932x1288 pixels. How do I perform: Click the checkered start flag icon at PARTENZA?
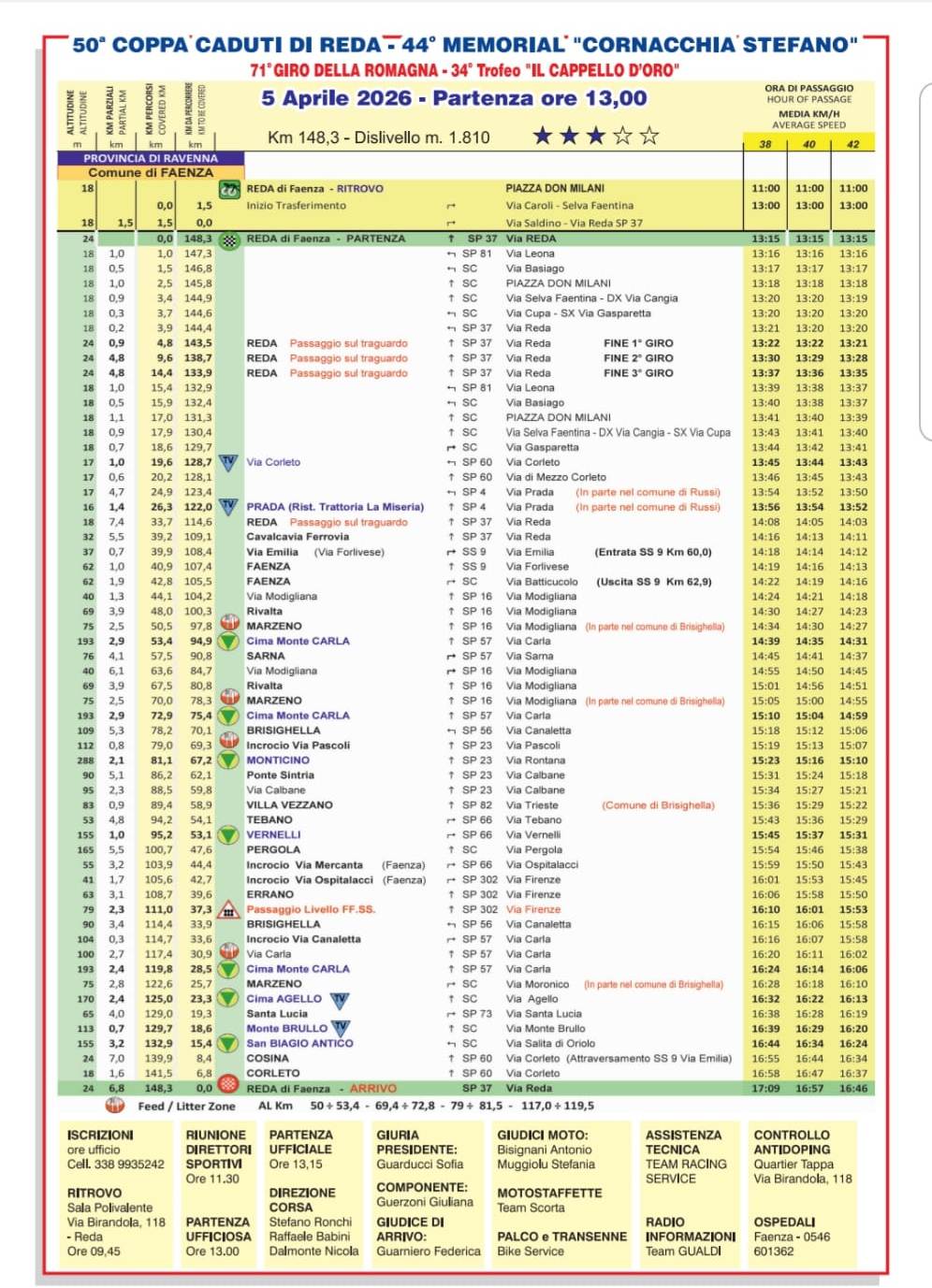229,239
